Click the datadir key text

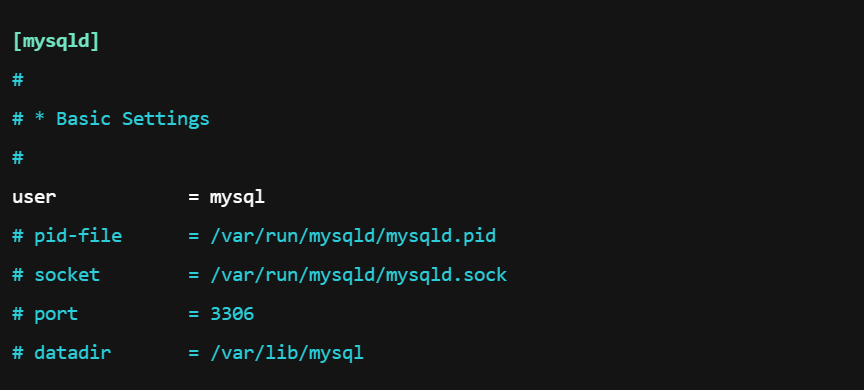pyautogui.click(x=72, y=353)
